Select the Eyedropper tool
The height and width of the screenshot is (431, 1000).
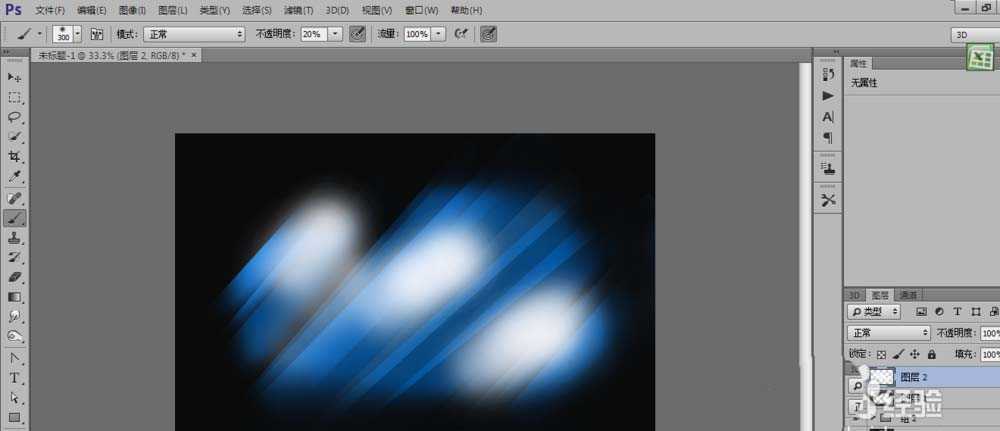[15, 177]
